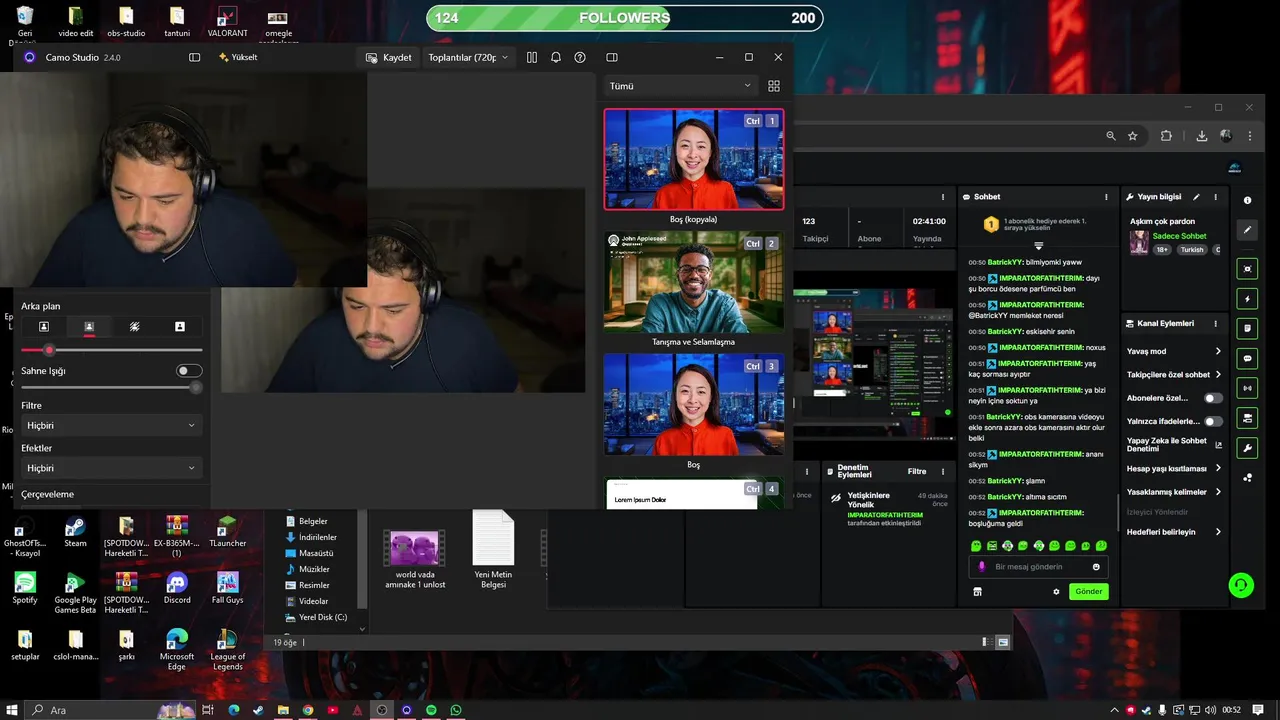Open Kanal Eylemleri panel three-dot menu
Viewport: 1280px width, 720px height.
(1216, 324)
